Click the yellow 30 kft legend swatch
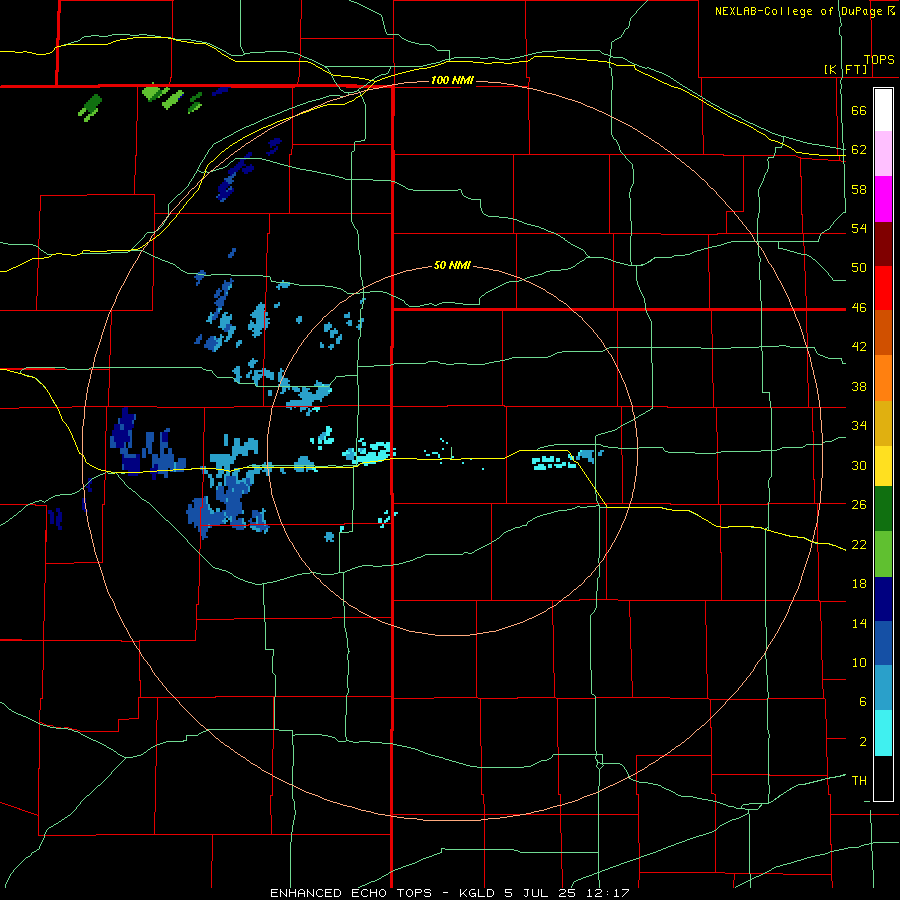 pyautogui.click(x=883, y=466)
